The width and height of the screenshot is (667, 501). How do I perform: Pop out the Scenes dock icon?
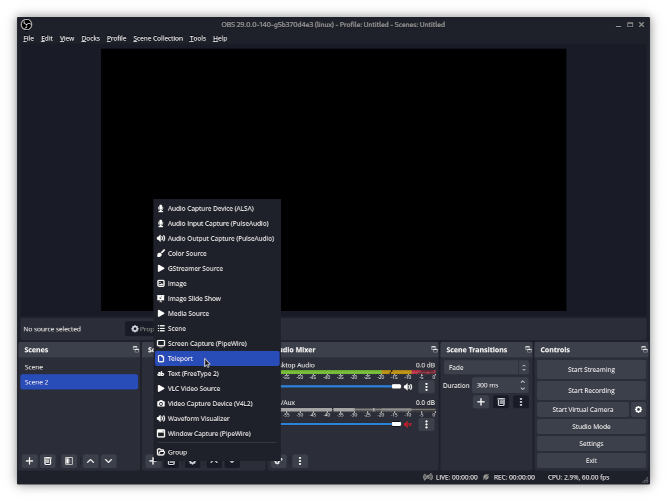[136, 349]
